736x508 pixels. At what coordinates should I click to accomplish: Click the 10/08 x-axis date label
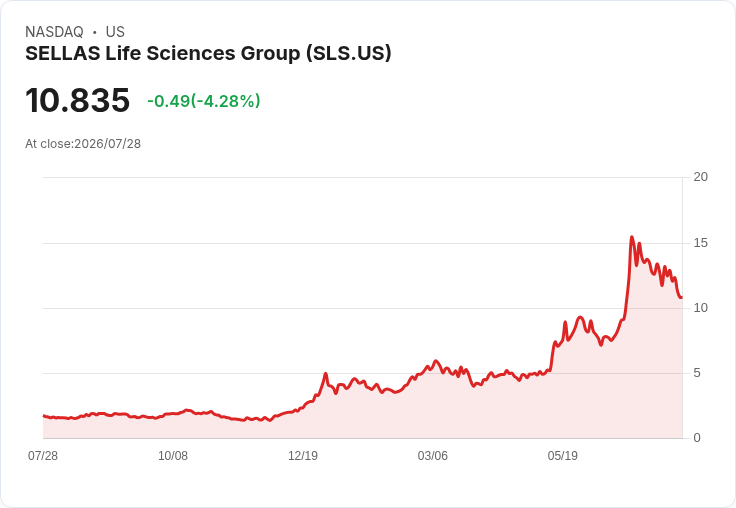173,456
